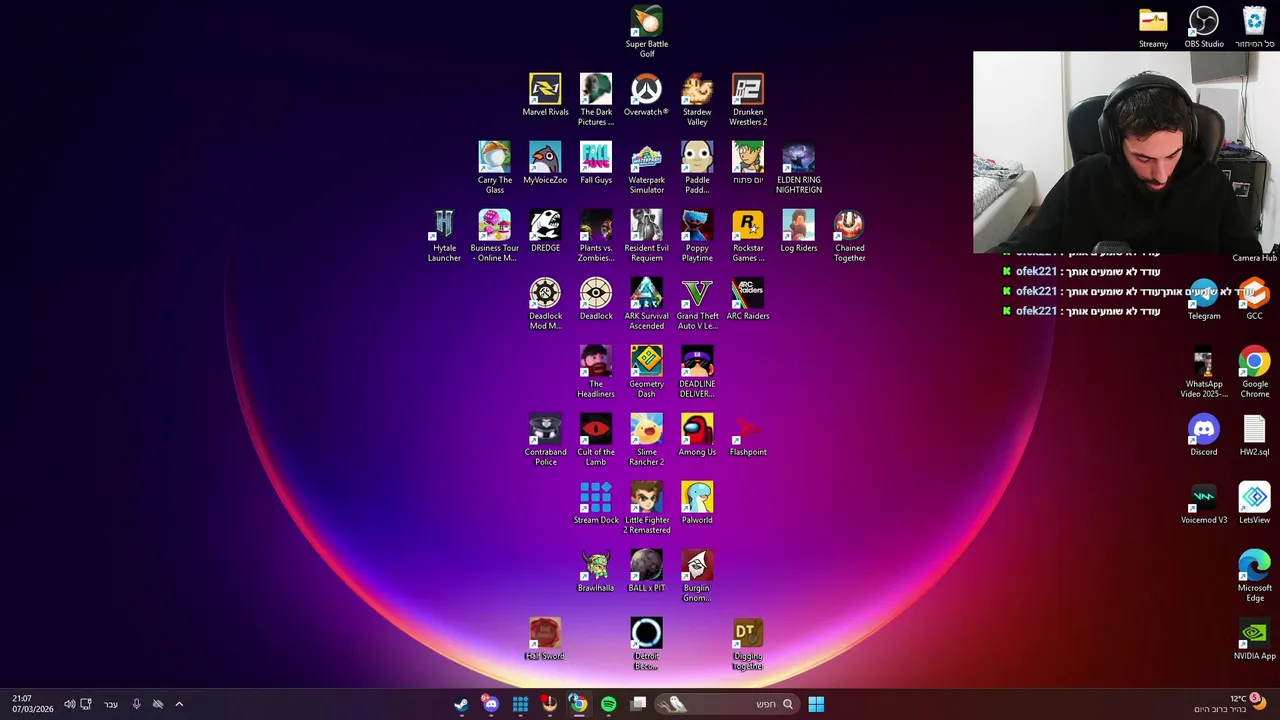Open the Digging Together shortcut
This screenshot has height=720, width=1280.
pyautogui.click(x=748, y=644)
